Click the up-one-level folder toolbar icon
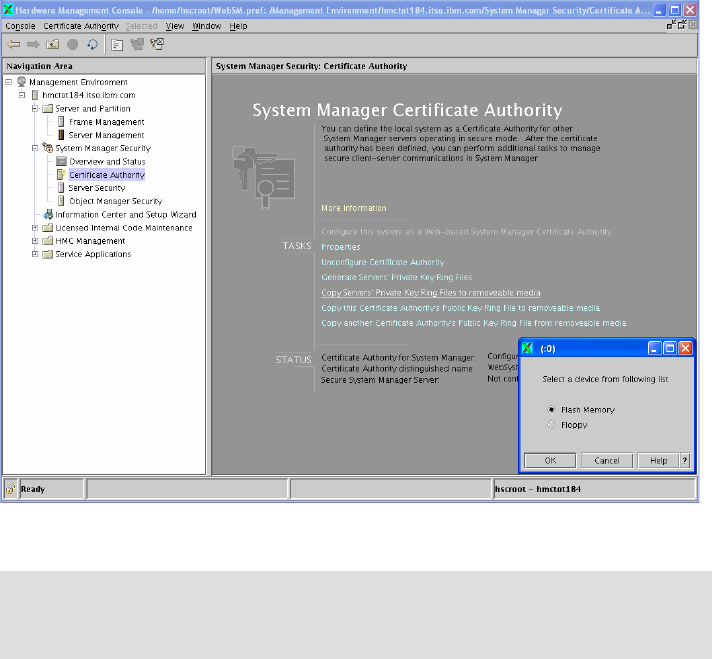The width and height of the screenshot is (712, 659). pos(52,44)
